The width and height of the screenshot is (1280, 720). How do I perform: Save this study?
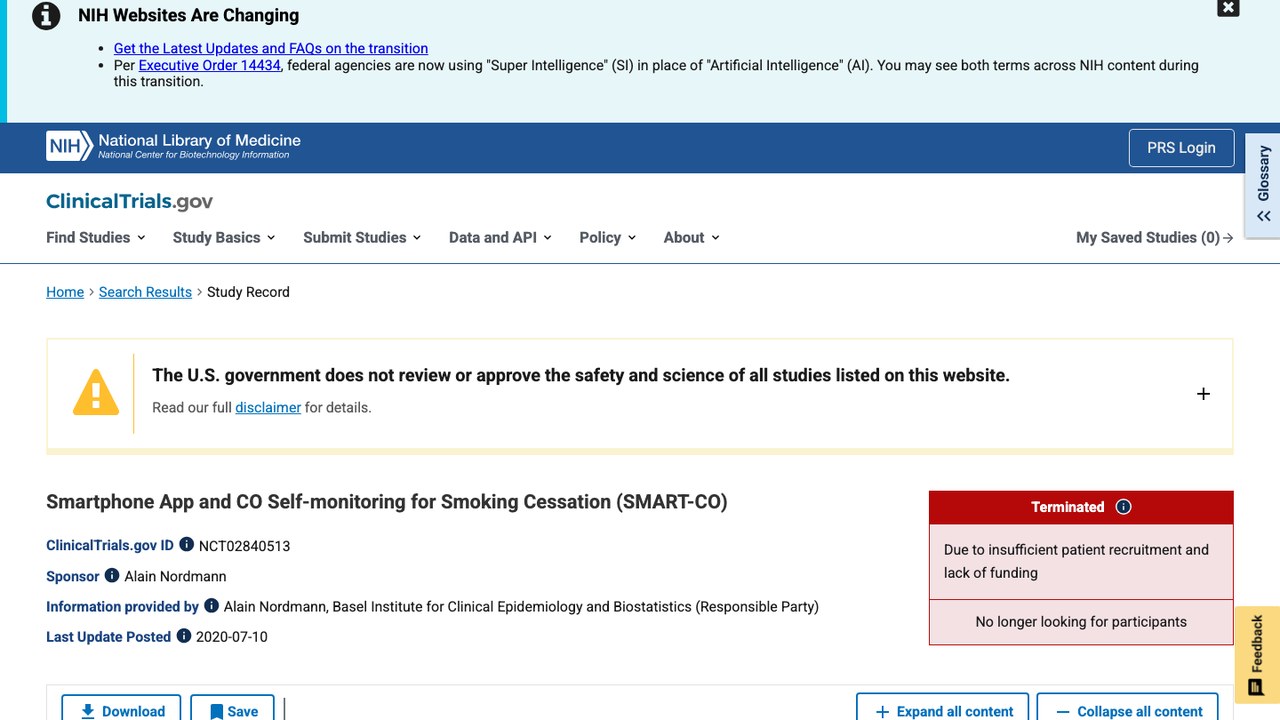[x=233, y=708]
